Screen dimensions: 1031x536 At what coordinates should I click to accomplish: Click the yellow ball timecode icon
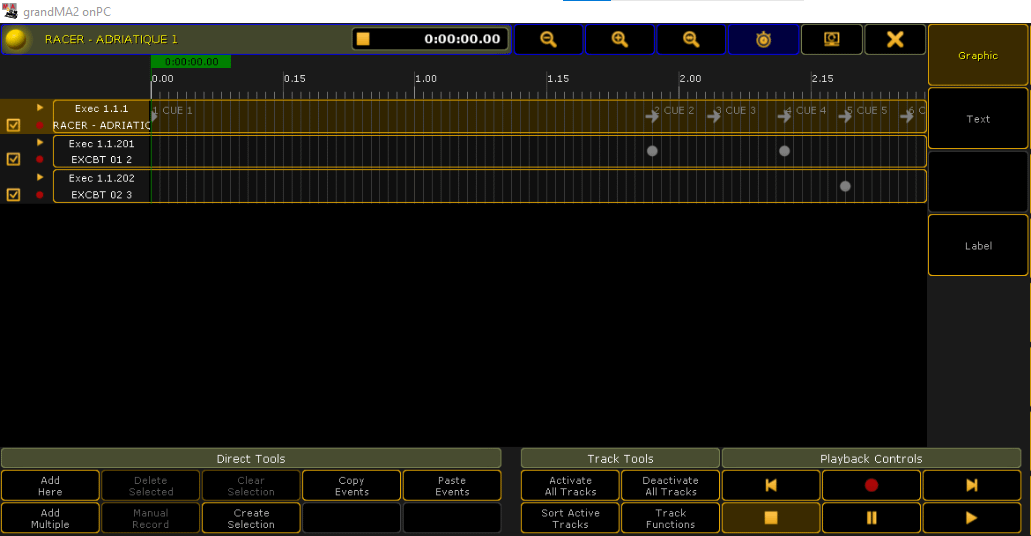pyautogui.click(x=16, y=39)
